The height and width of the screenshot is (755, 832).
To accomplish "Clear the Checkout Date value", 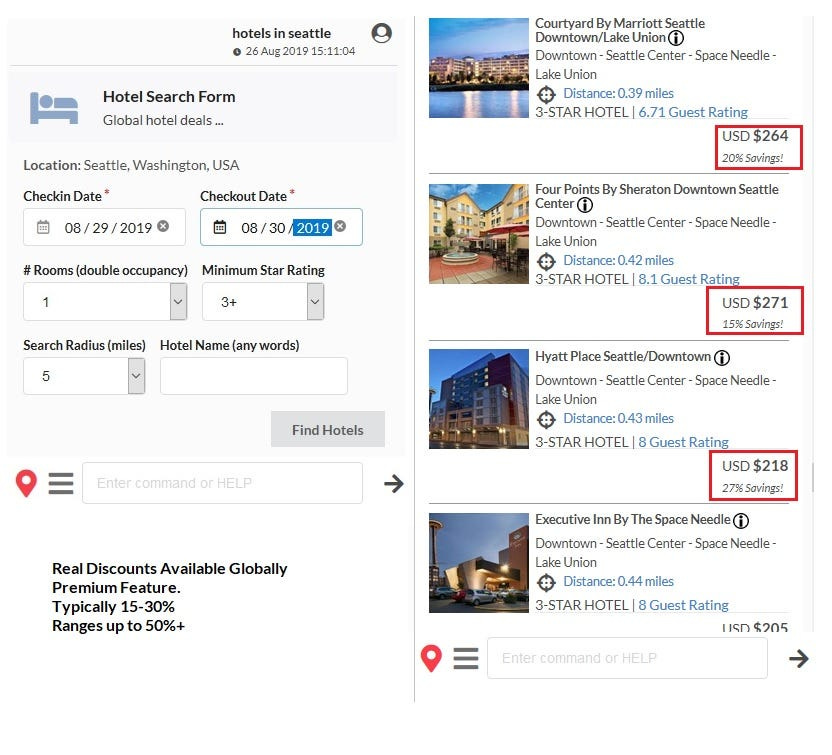I will coord(340,226).
